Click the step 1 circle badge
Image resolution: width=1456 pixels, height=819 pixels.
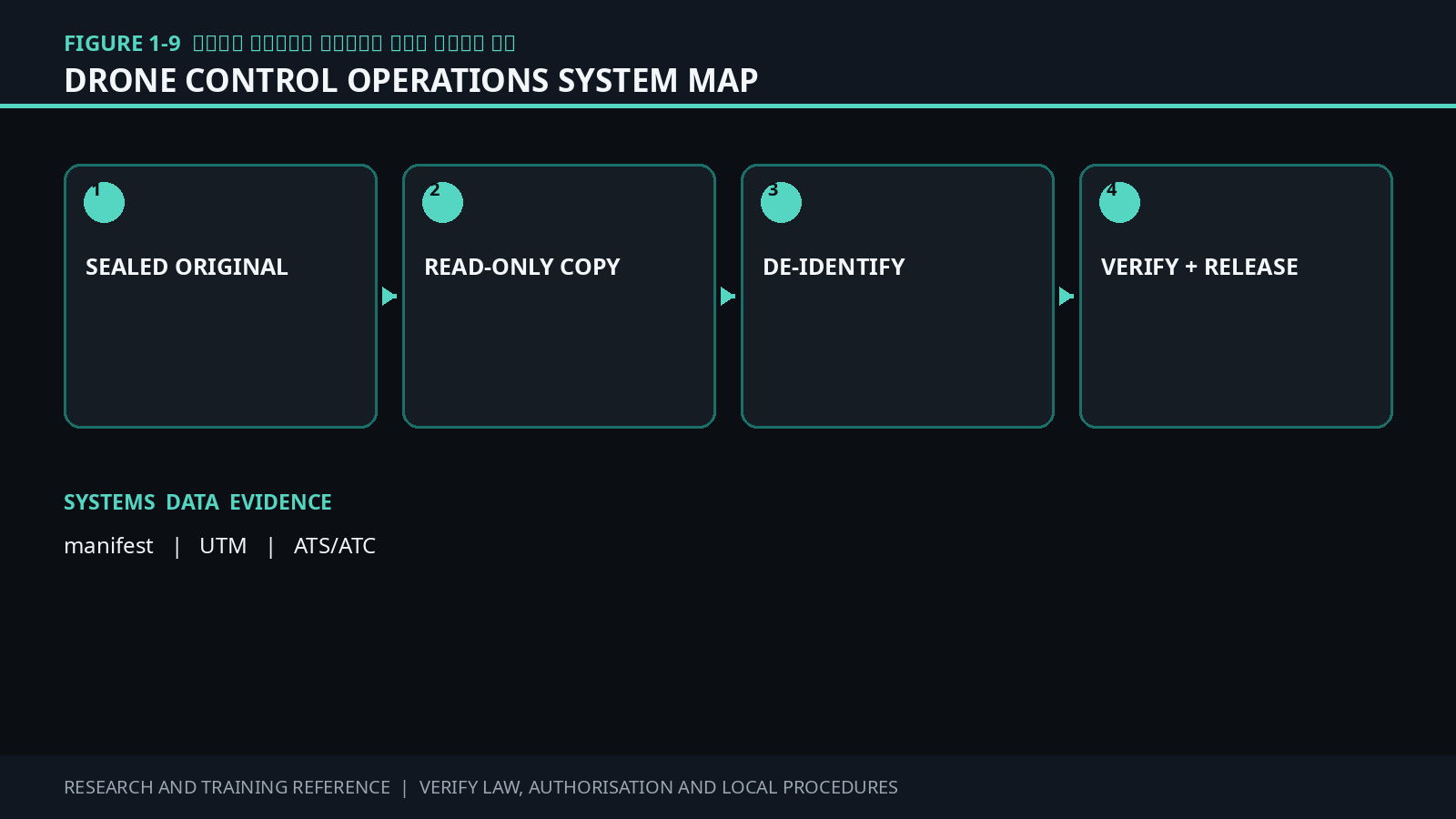coord(104,202)
